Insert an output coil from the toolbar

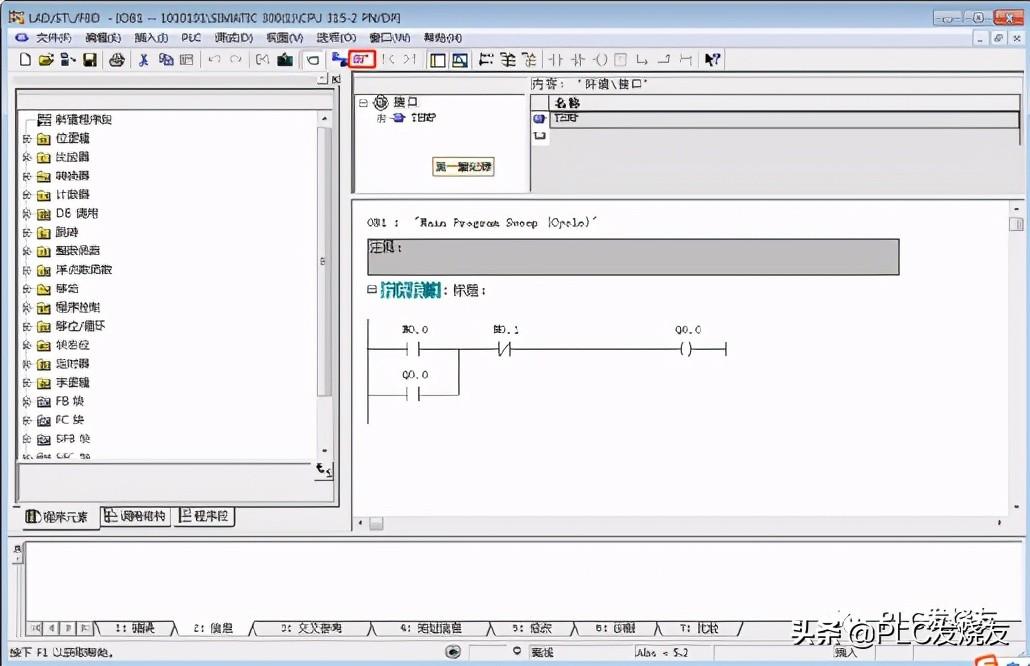coord(600,60)
